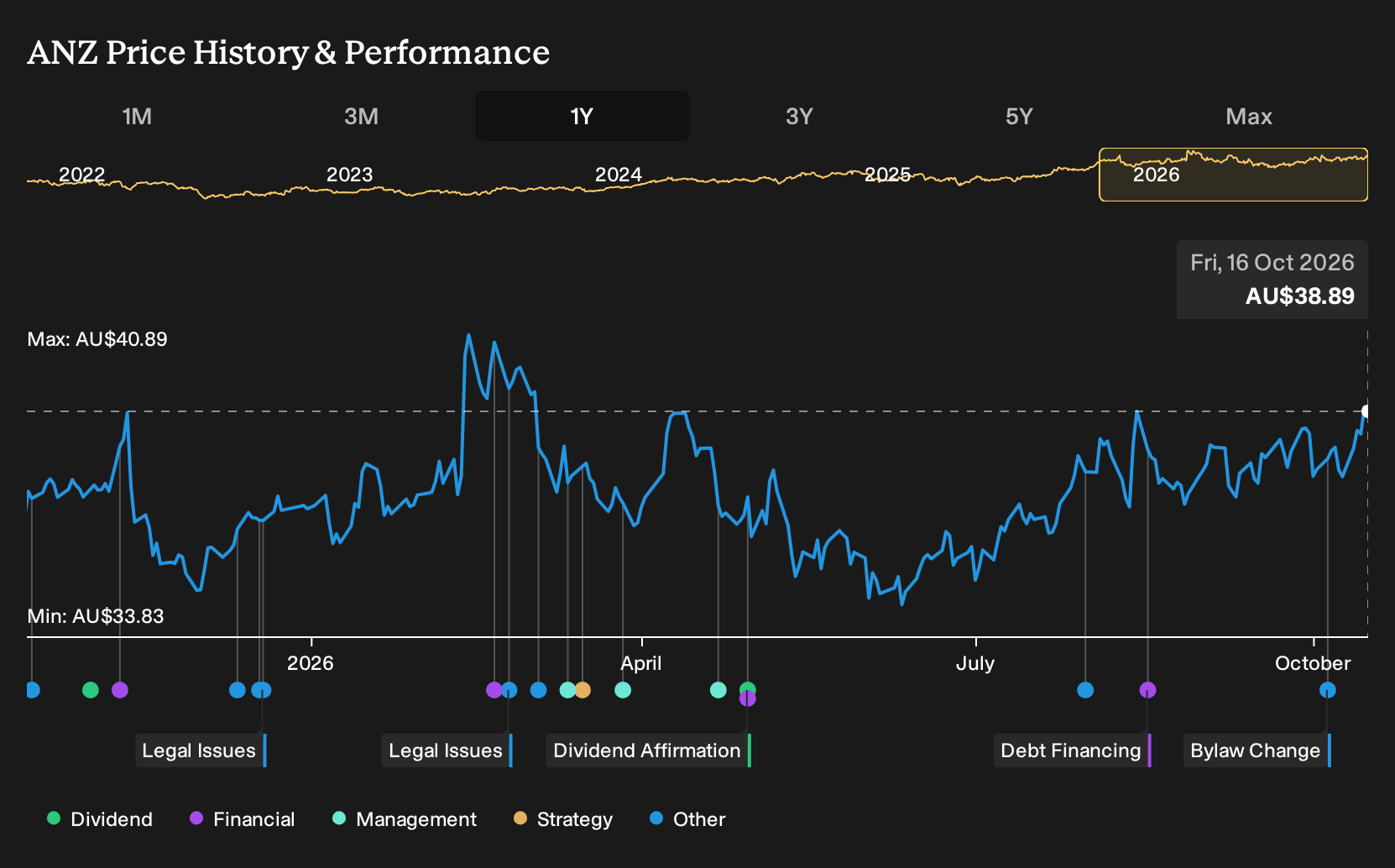
Task: Click the AU$38.89 price tooltip
Action: (x=1272, y=280)
